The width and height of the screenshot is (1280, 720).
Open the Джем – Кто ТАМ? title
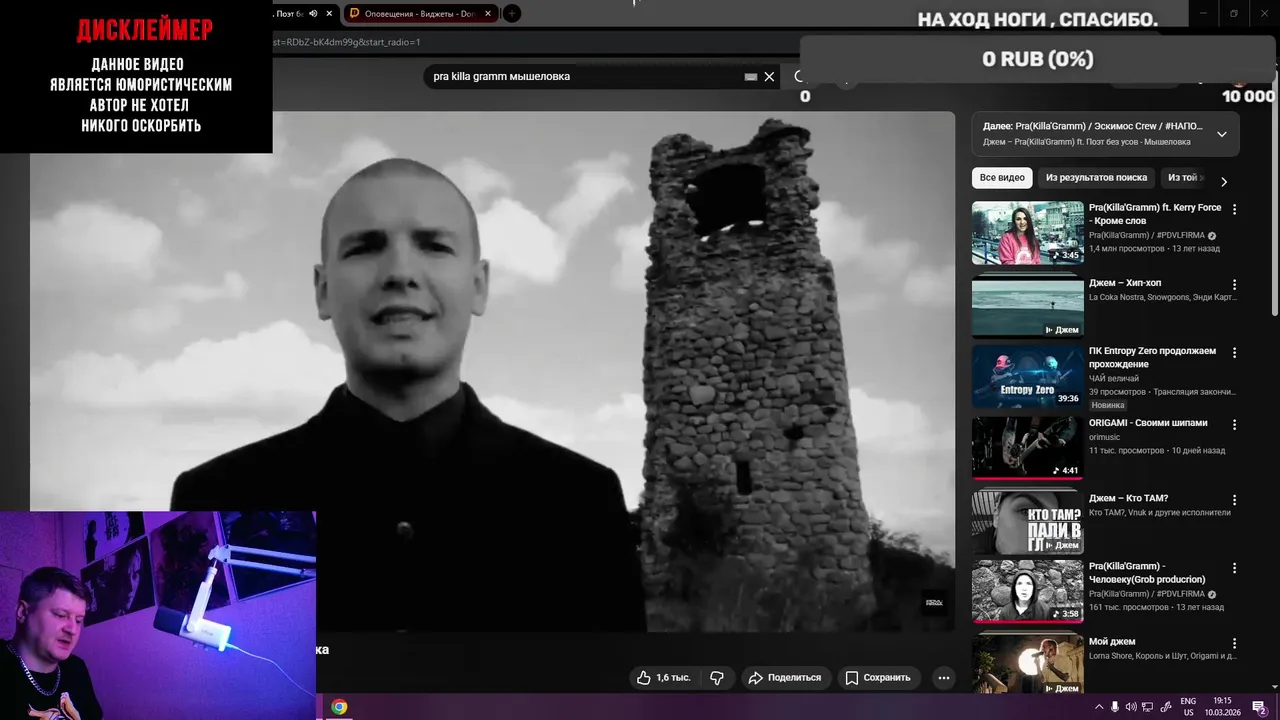pyautogui.click(x=1128, y=498)
